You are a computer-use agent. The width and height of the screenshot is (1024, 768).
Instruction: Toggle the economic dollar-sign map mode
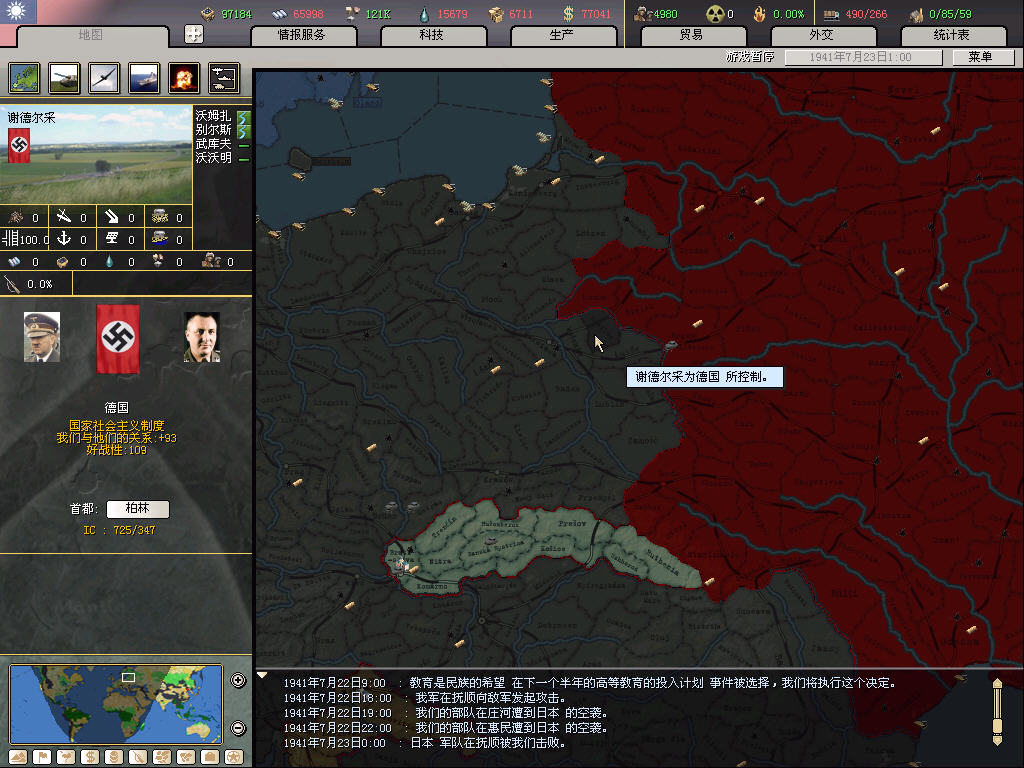tap(90, 756)
